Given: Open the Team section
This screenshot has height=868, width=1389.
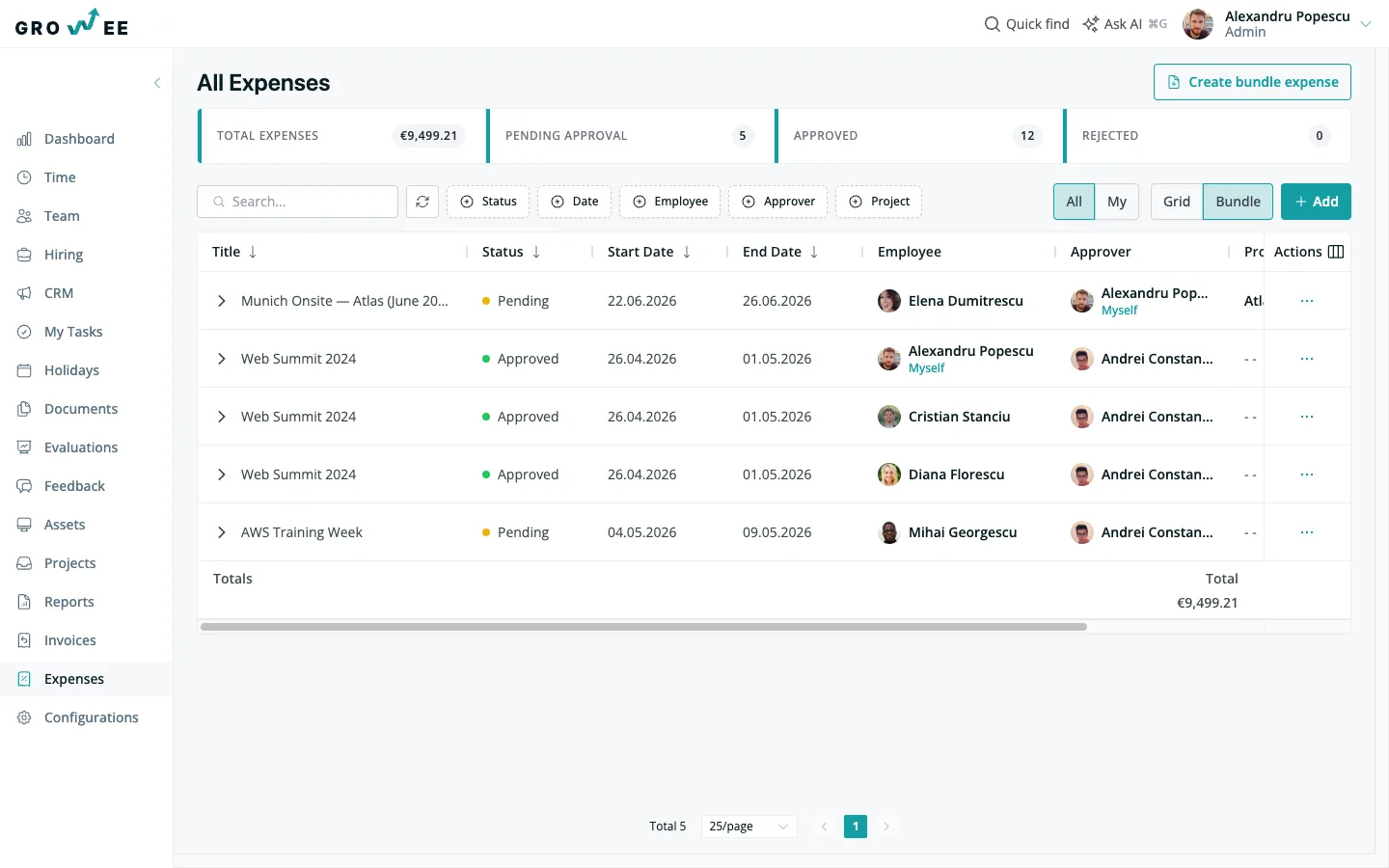Looking at the screenshot, I should click(x=62, y=216).
